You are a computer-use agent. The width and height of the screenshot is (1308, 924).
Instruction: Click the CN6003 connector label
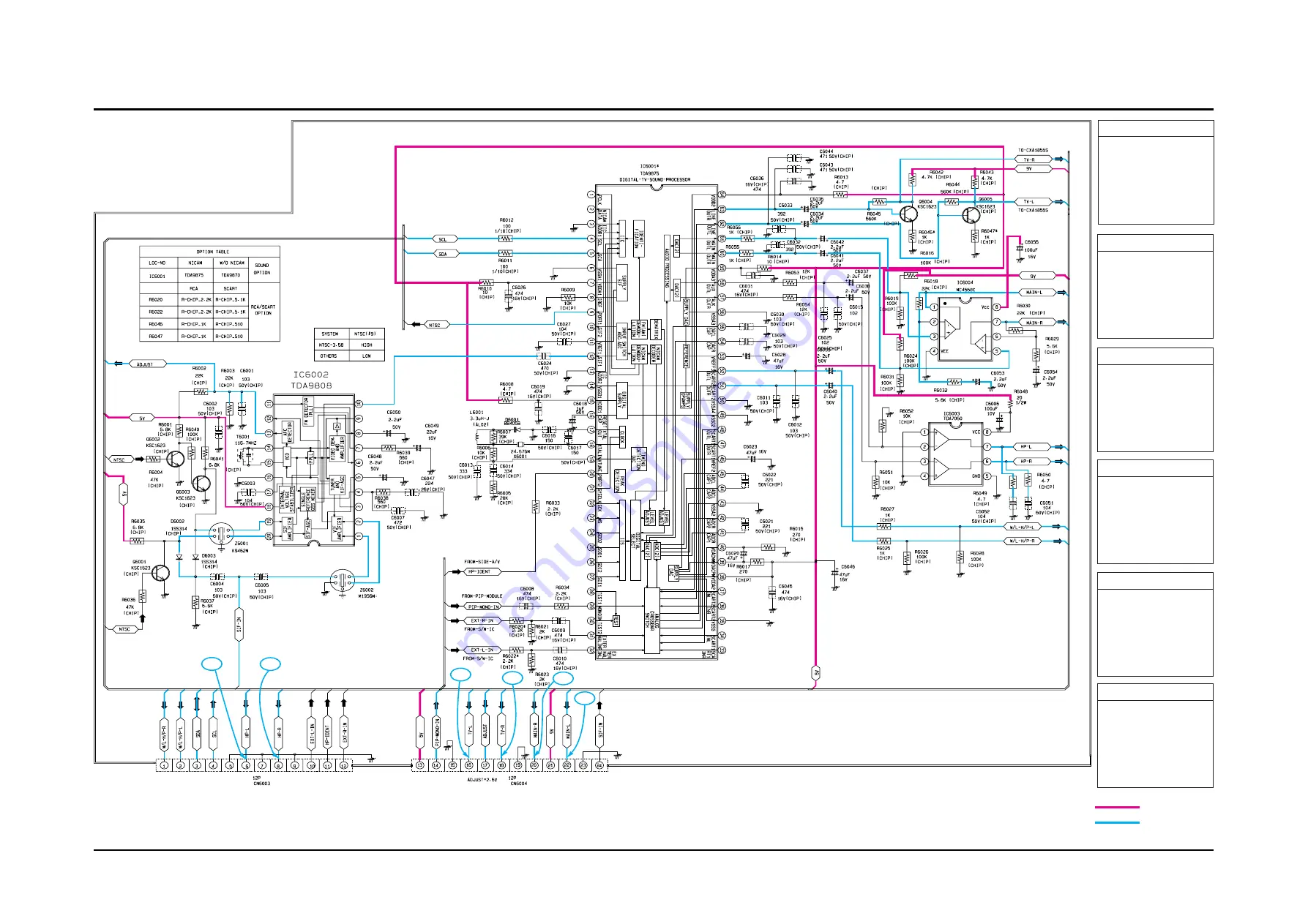point(261,784)
